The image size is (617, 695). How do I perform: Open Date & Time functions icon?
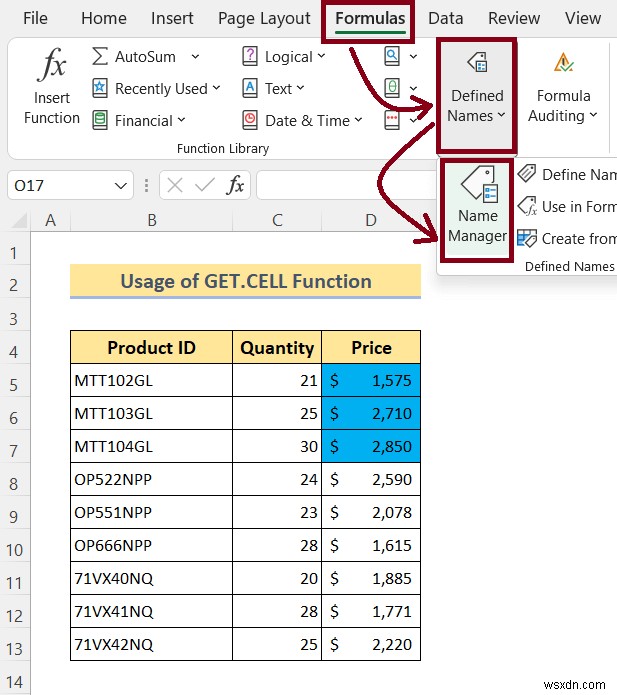[x=250, y=120]
